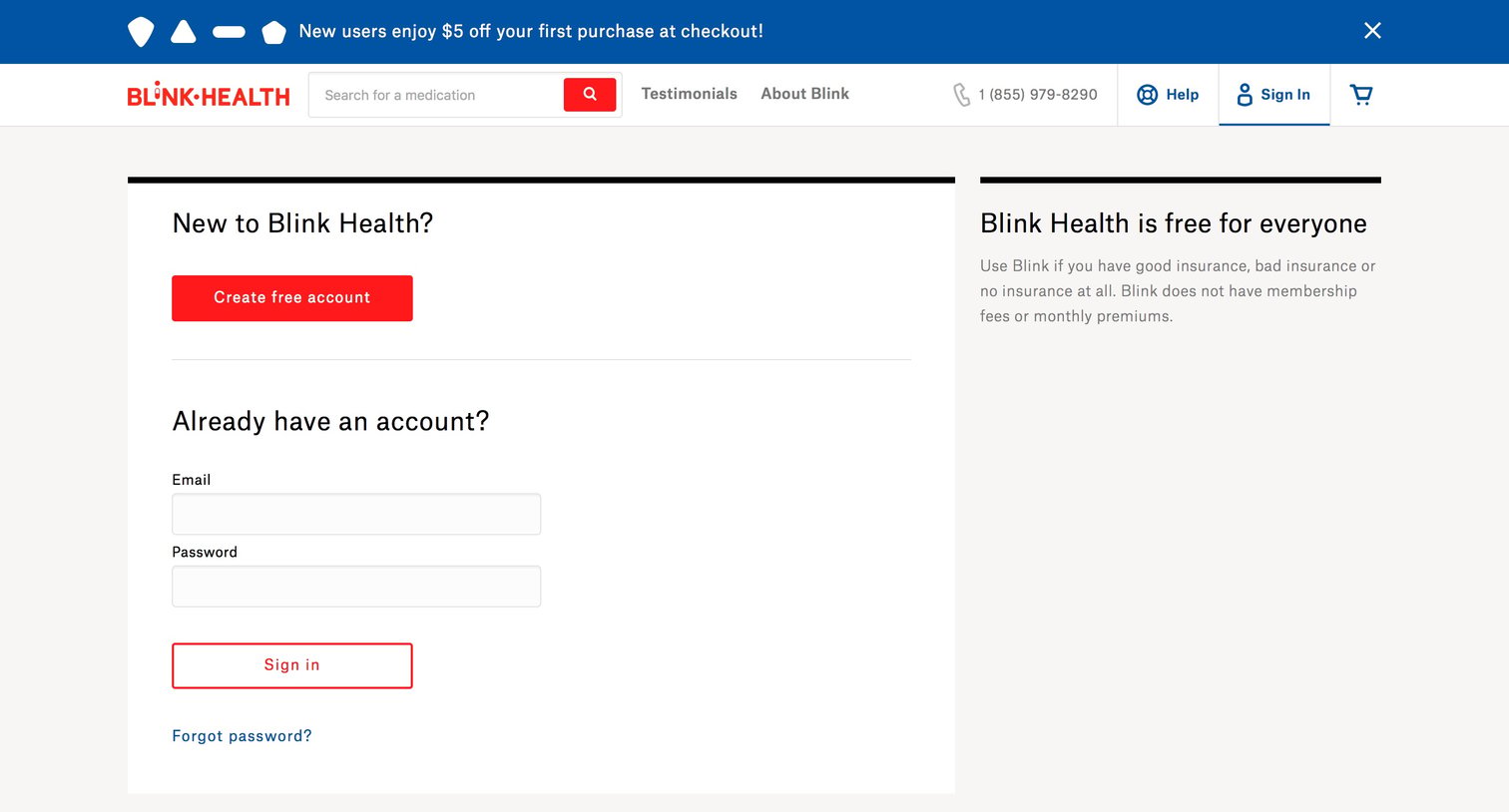Click the red search magnifier button
The image size is (1509, 812).
[x=590, y=95]
